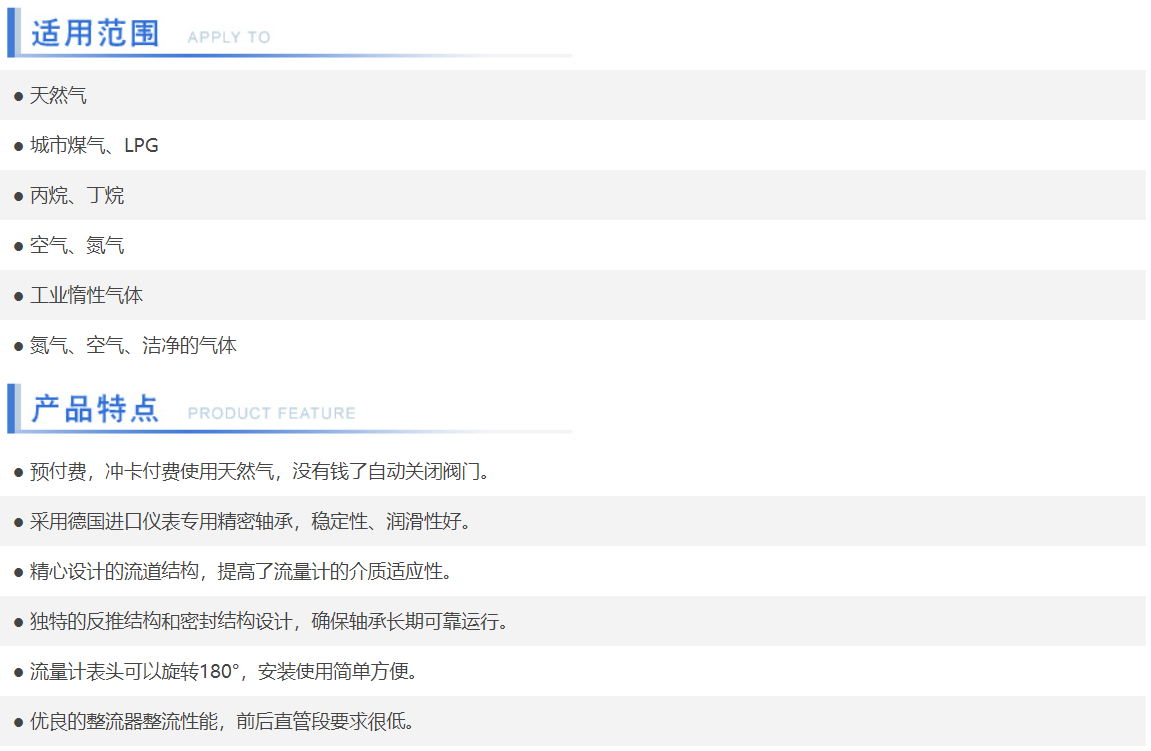Screen dimensions: 1151x751
Task: Click the 丙烷、丁烷 entry
Action: pos(77,196)
